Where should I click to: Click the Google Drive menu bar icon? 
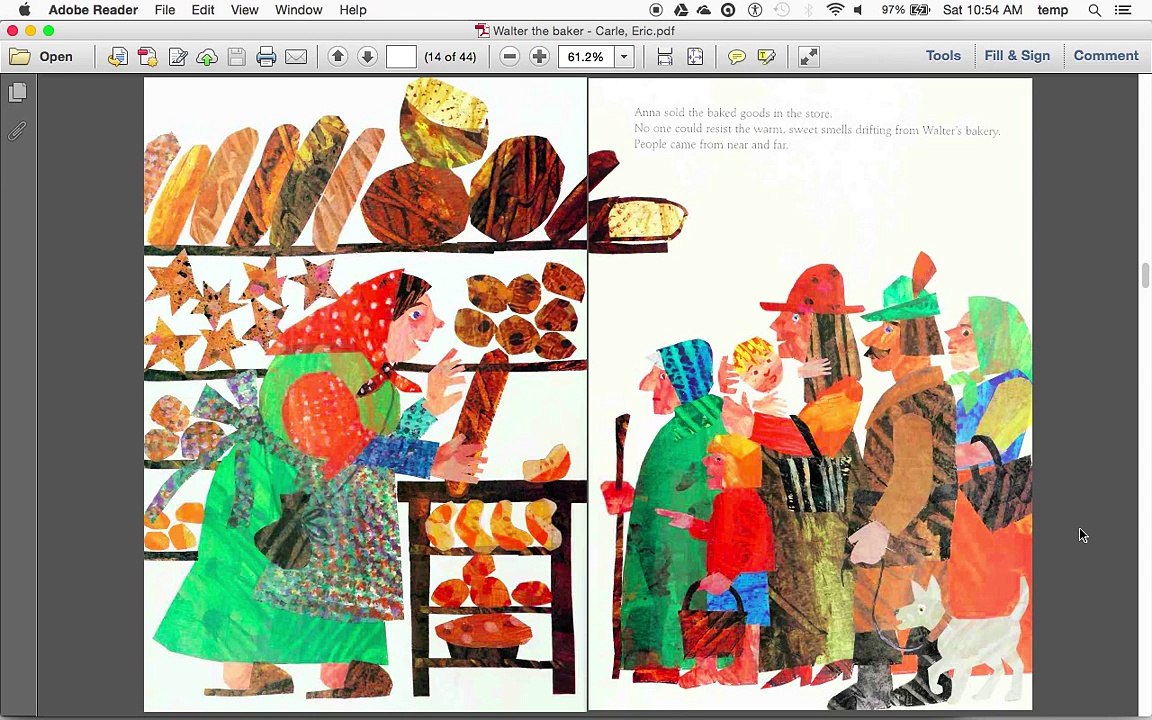point(680,10)
